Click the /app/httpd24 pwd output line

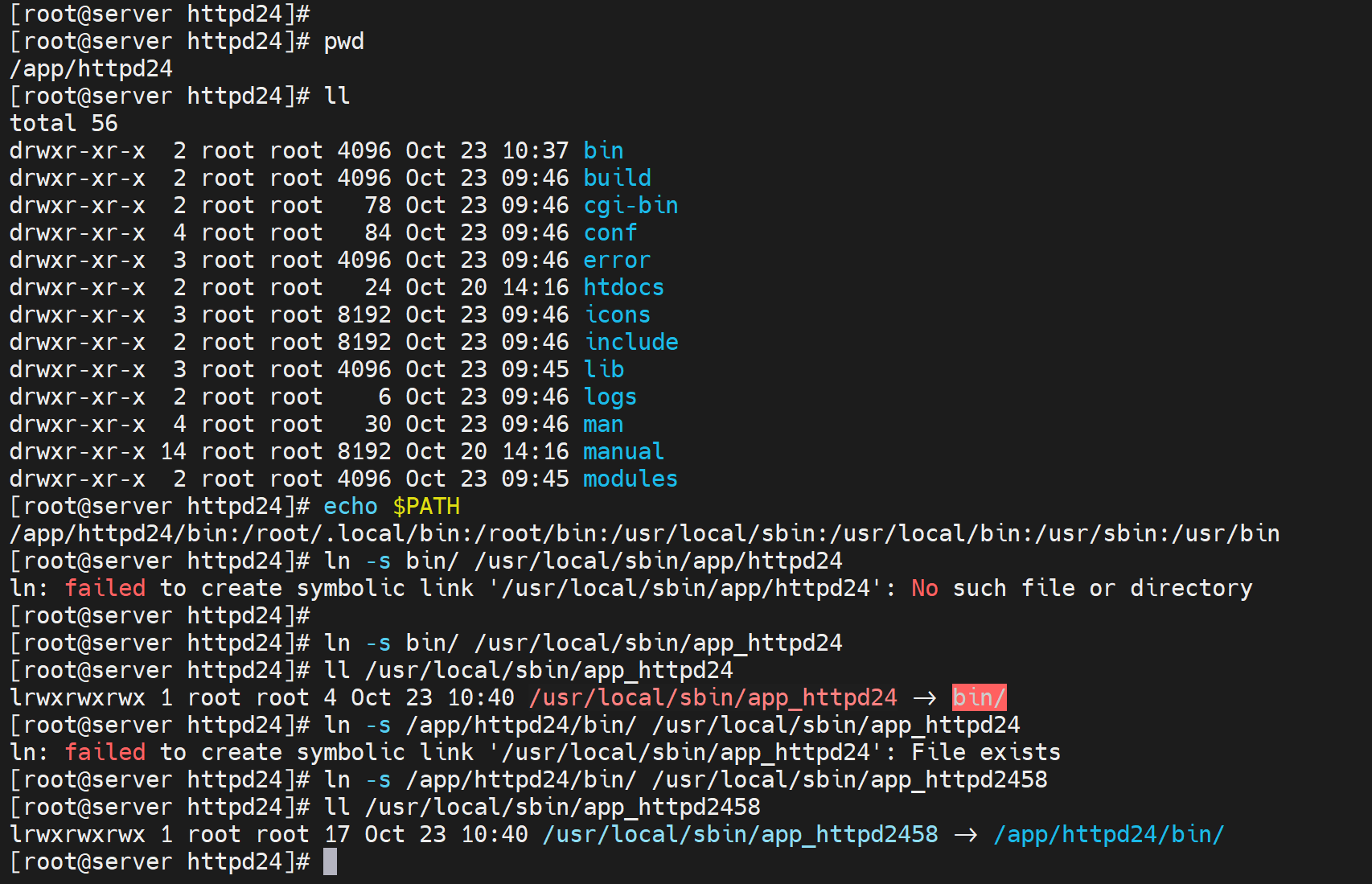tap(91, 68)
